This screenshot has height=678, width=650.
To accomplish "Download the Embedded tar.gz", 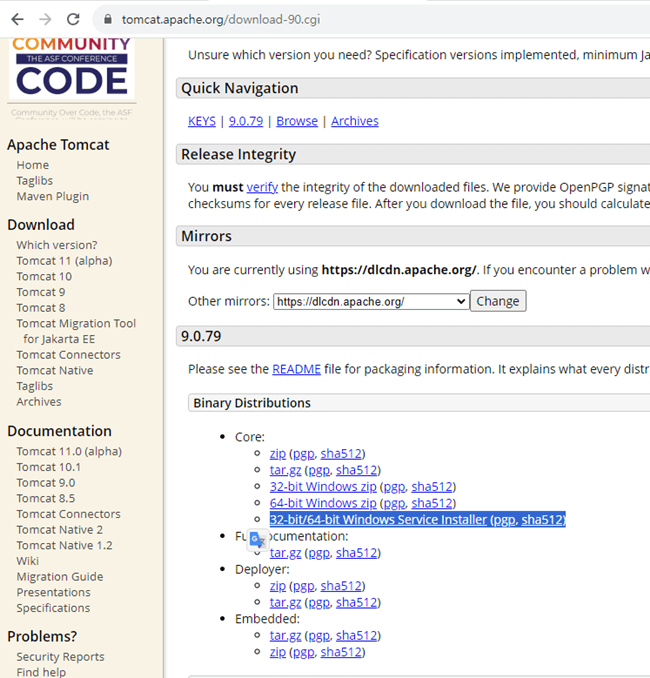I will [x=285, y=636].
